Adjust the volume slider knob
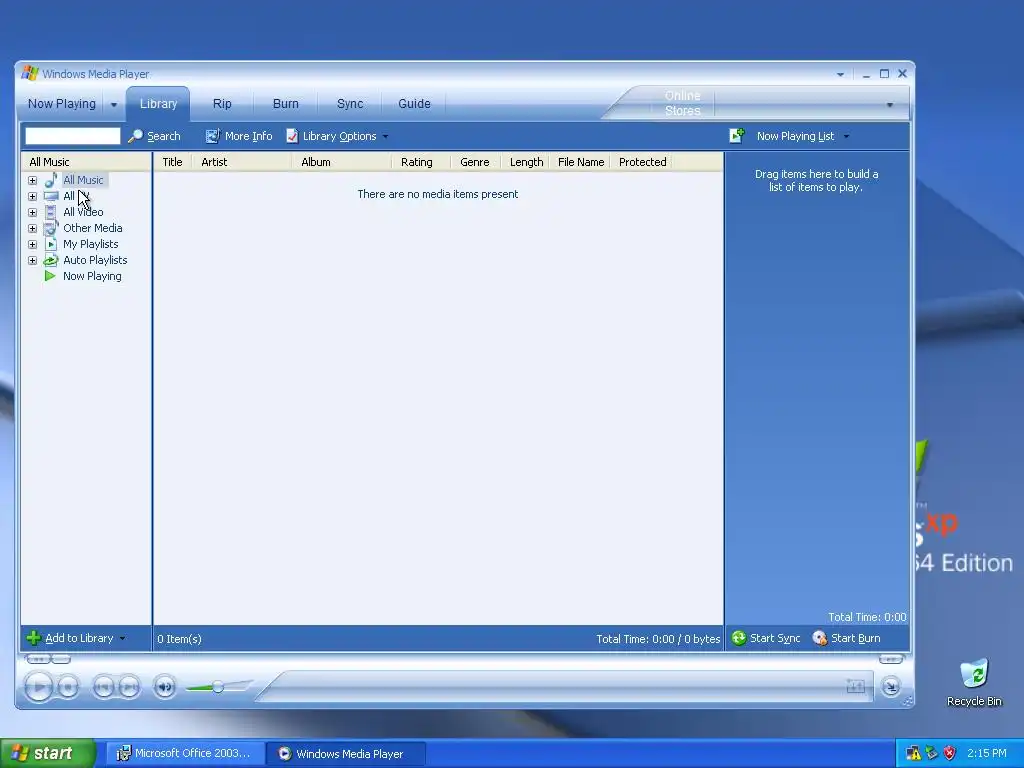1024x768 pixels. tap(217, 686)
